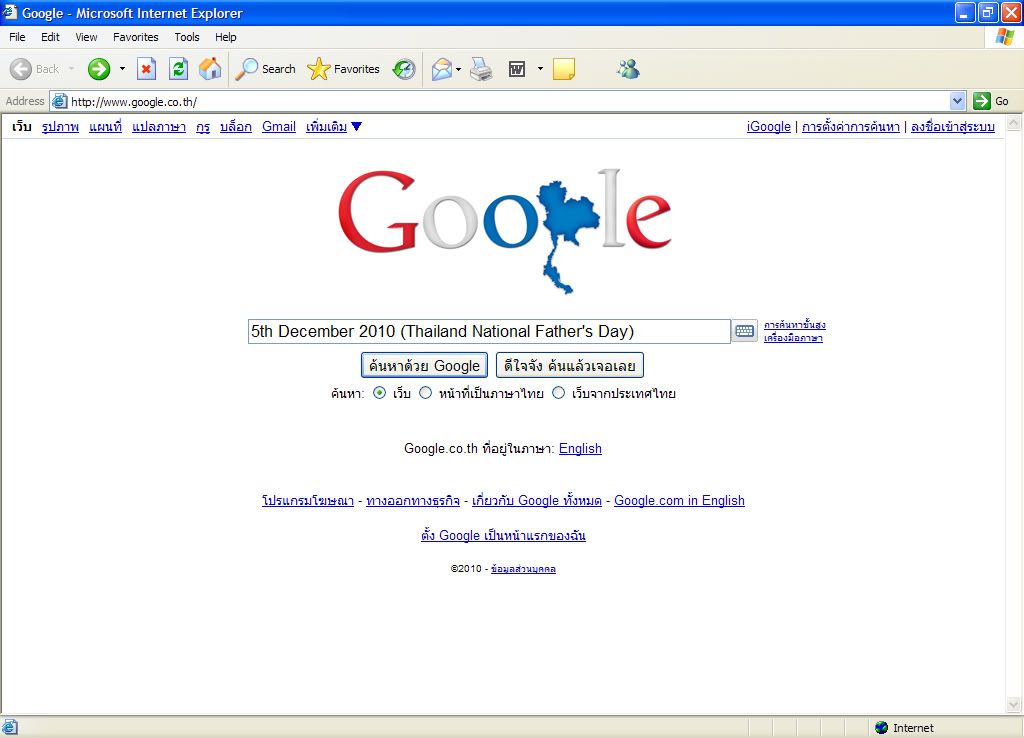1024x738 pixels.
Task: Select the เว็บ radio button
Action: [x=379, y=393]
